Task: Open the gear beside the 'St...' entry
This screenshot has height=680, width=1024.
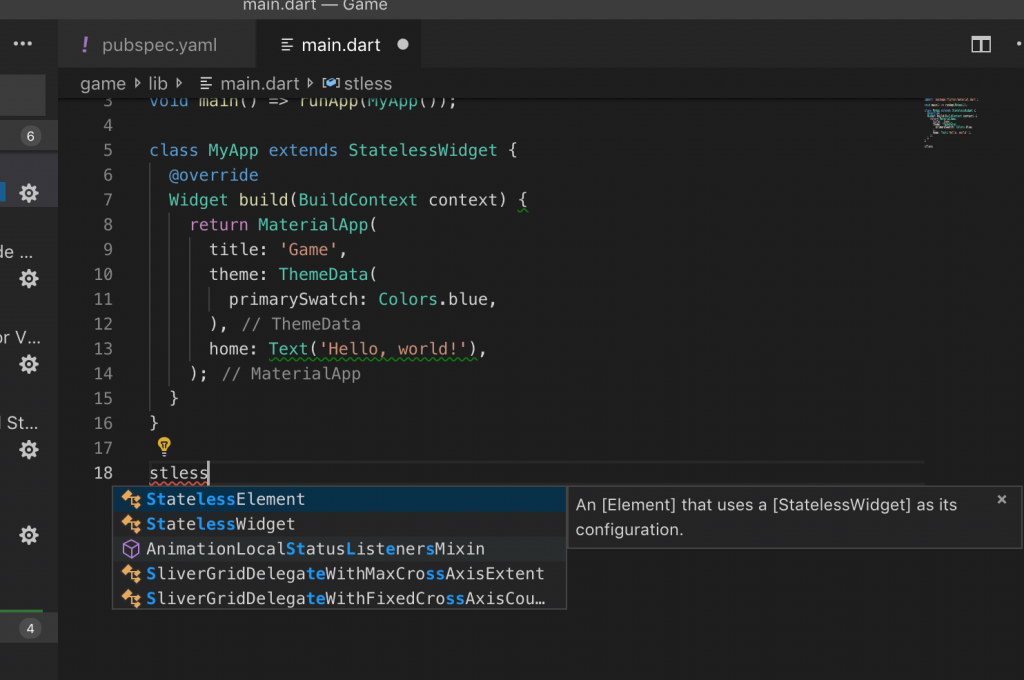Action: coord(29,450)
